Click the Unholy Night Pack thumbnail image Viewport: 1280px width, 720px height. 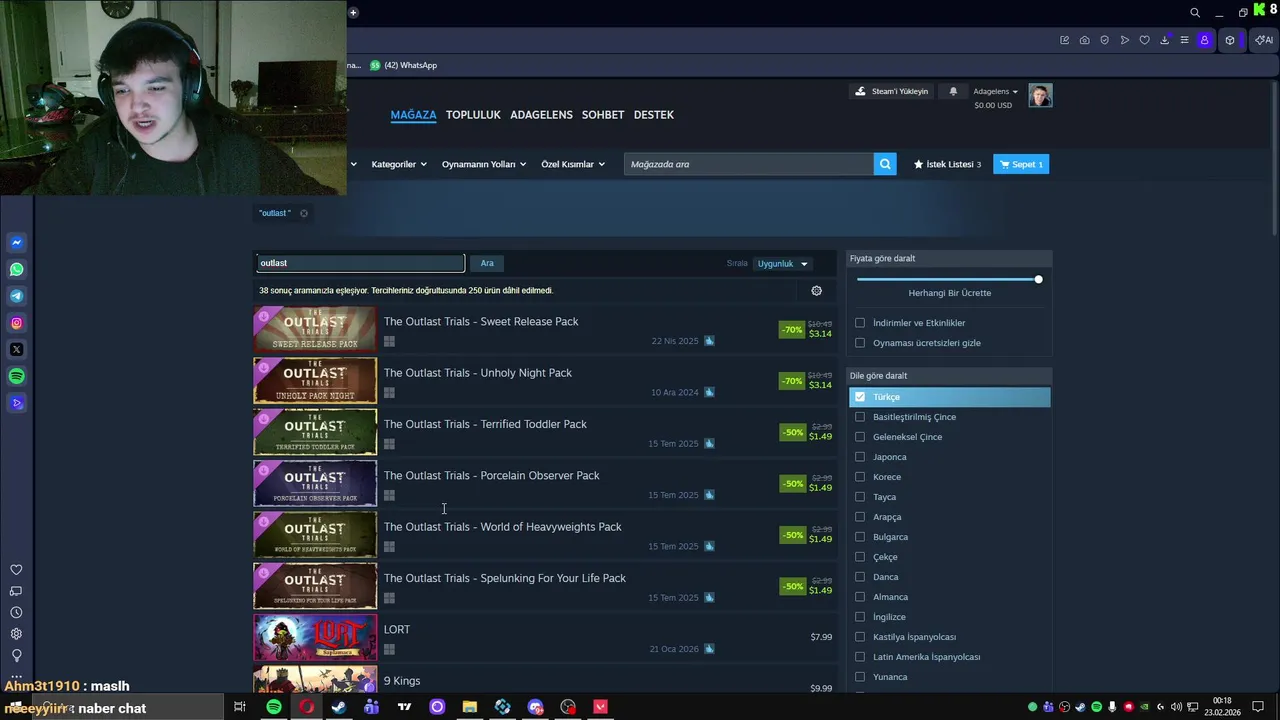(315, 381)
